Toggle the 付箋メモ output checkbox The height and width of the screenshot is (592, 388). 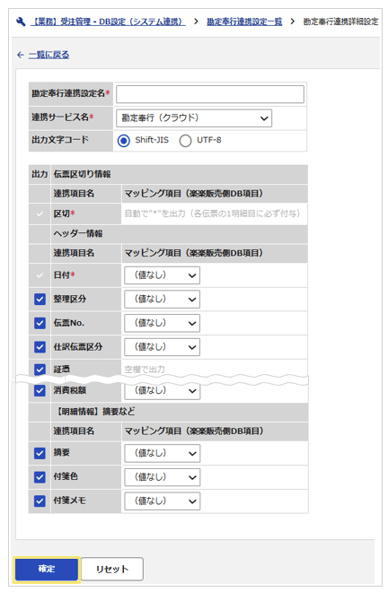(40, 501)
